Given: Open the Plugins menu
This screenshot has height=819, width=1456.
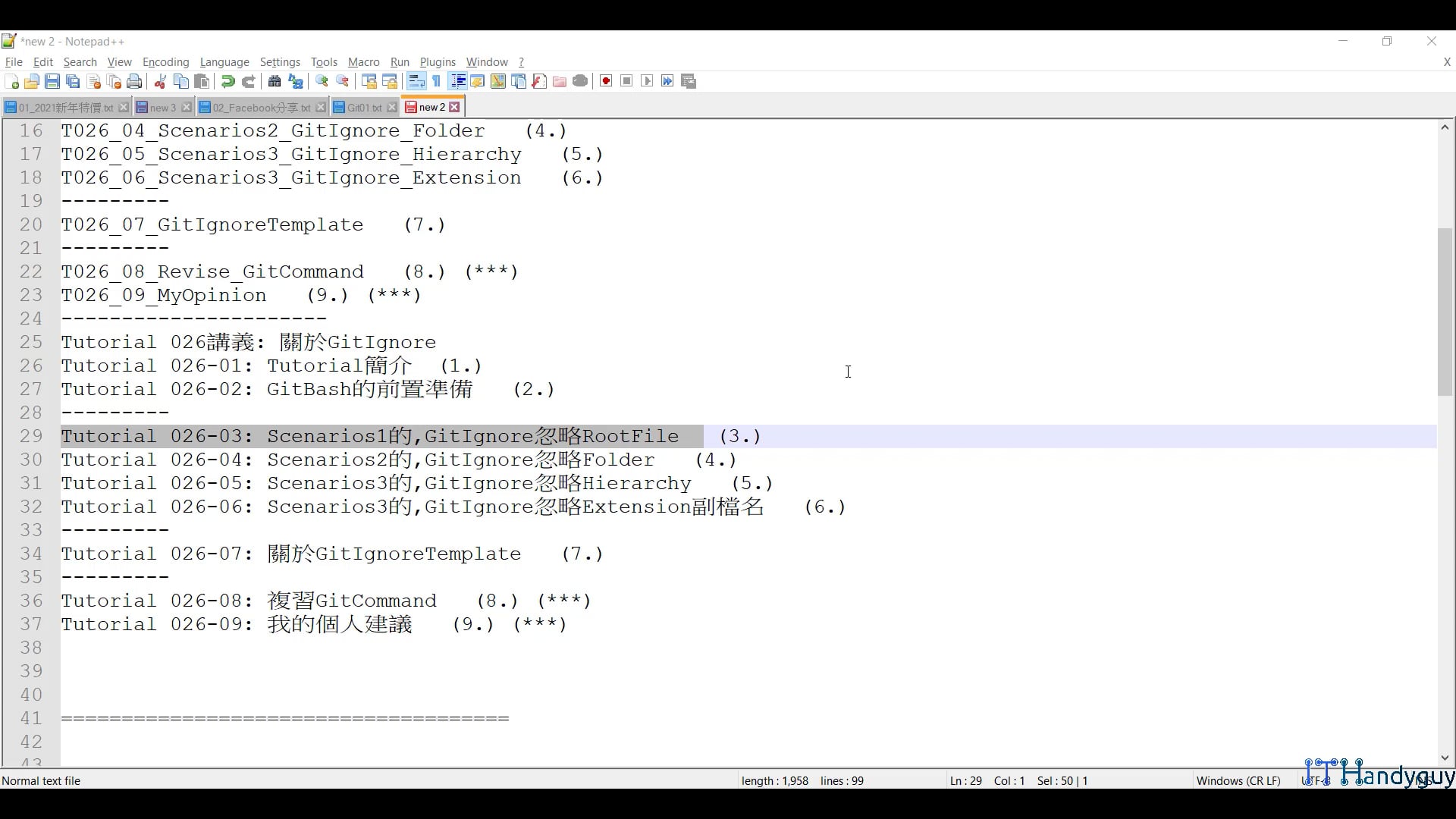Looking at the screenshot, I should (x=438, y=62).
